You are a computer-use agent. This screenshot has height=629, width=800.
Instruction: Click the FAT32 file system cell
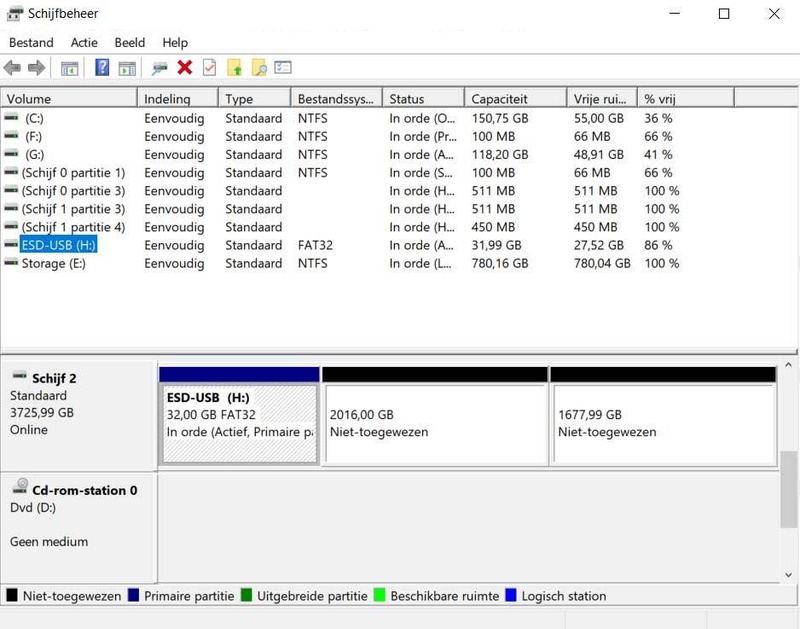(315, 245)
